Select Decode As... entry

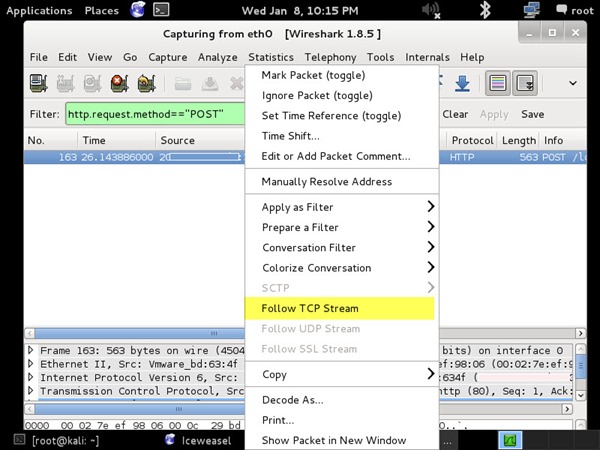pos(341,400)
